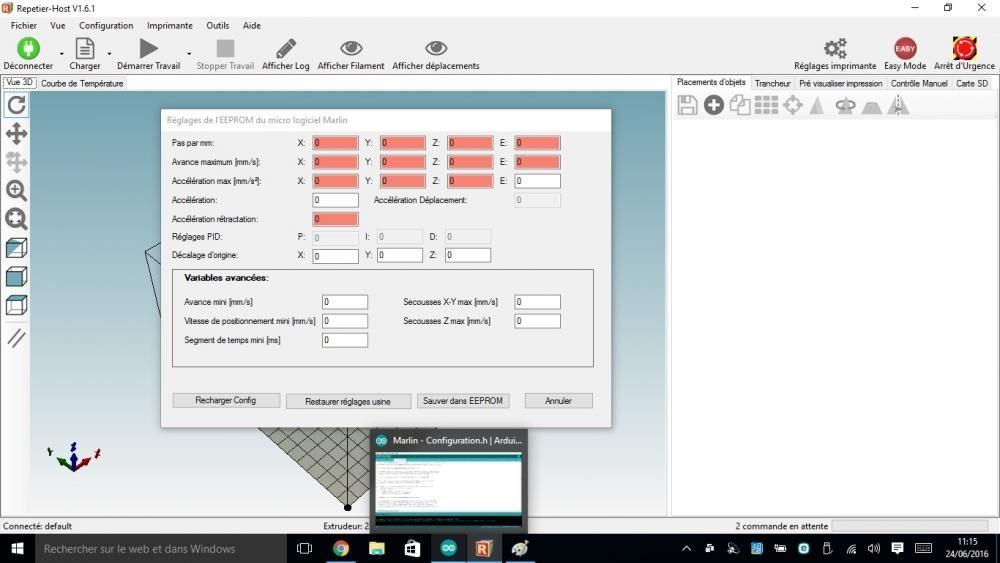Open the Outils menu

tap(217, 26)
